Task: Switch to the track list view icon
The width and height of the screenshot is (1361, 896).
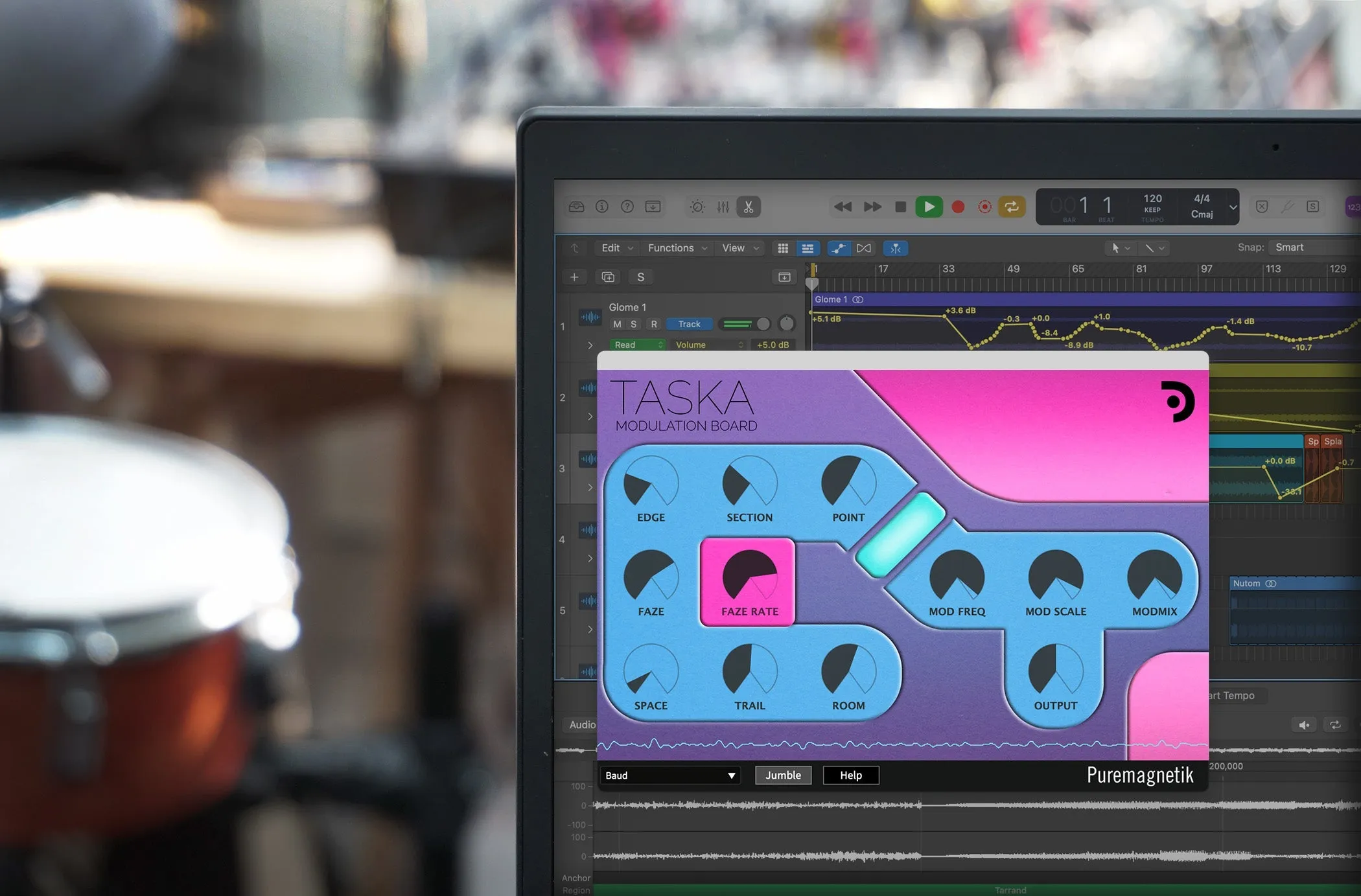Action: pos(808,248)
